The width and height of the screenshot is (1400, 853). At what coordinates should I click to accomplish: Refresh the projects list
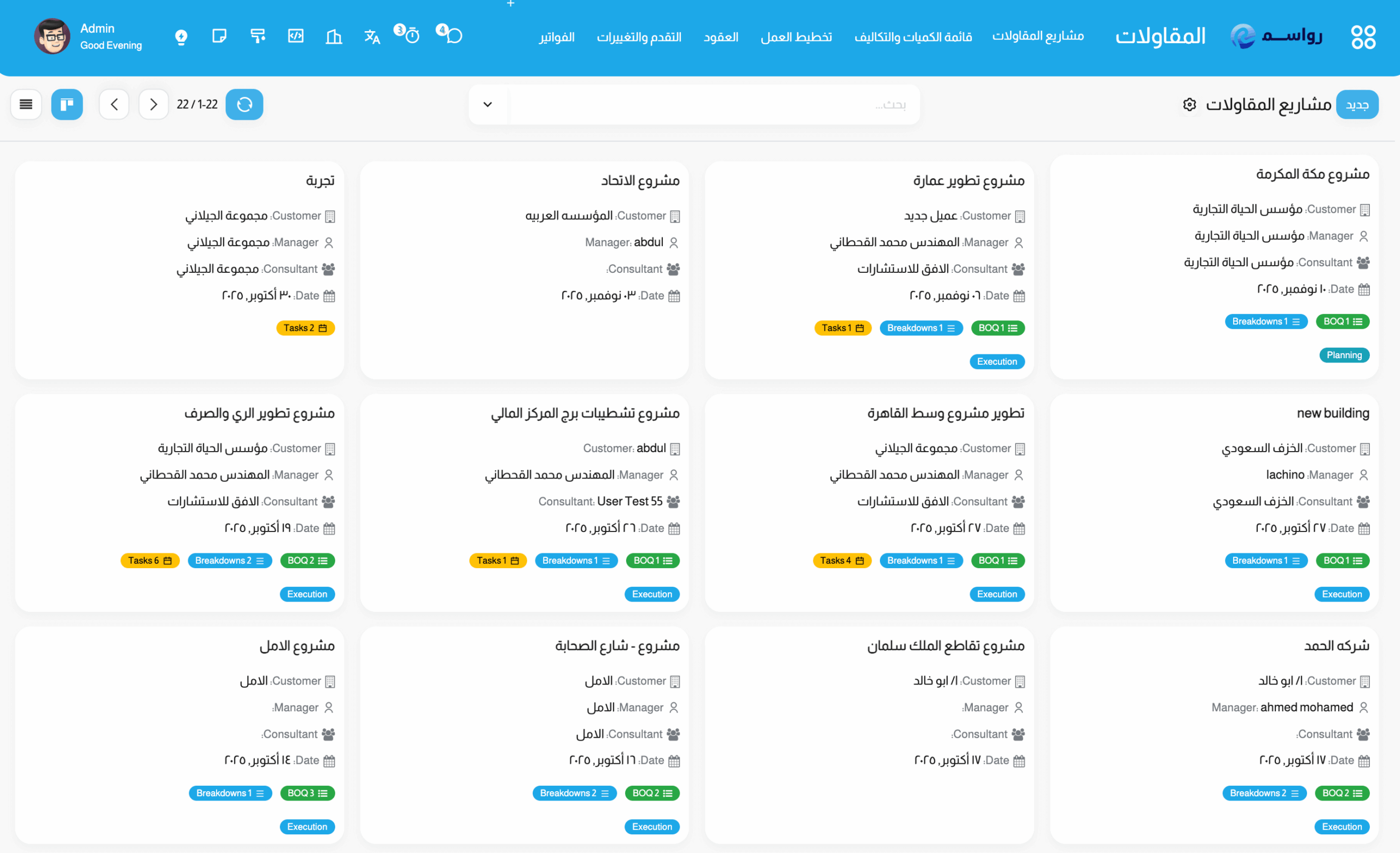(x=244, y=104)
